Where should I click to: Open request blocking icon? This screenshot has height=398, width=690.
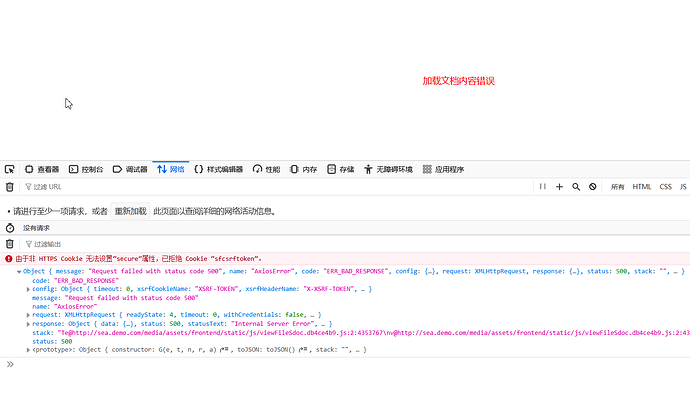[x=593, y=187]
